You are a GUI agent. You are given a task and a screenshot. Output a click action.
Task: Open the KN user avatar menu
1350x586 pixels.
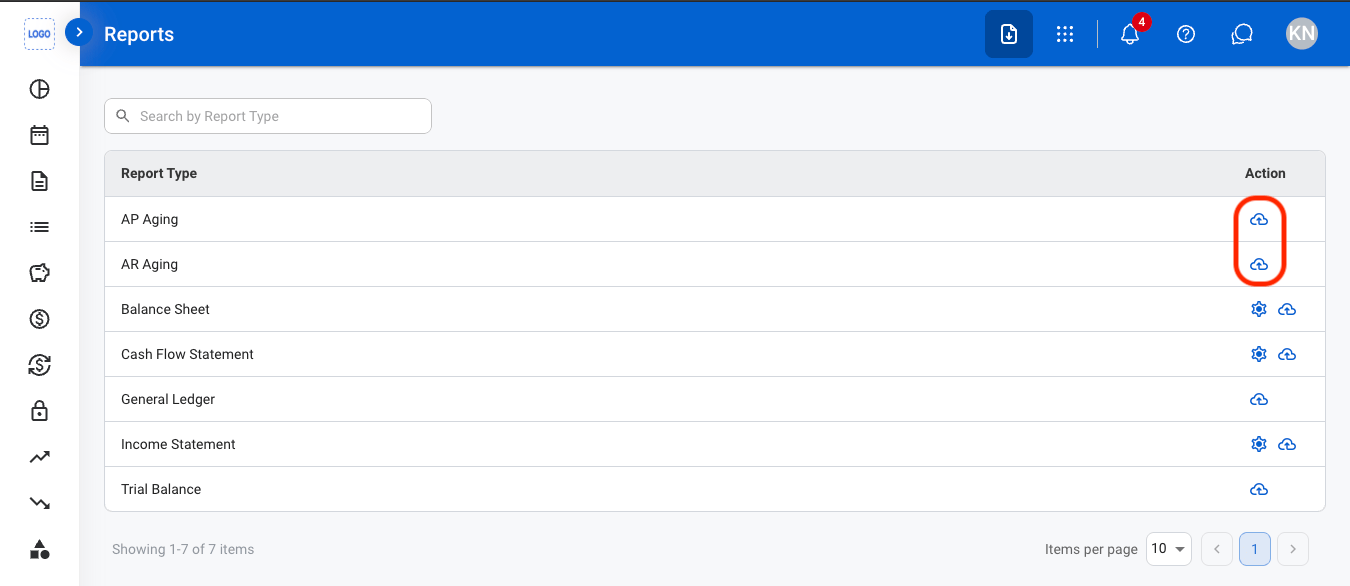(1302, 34)
